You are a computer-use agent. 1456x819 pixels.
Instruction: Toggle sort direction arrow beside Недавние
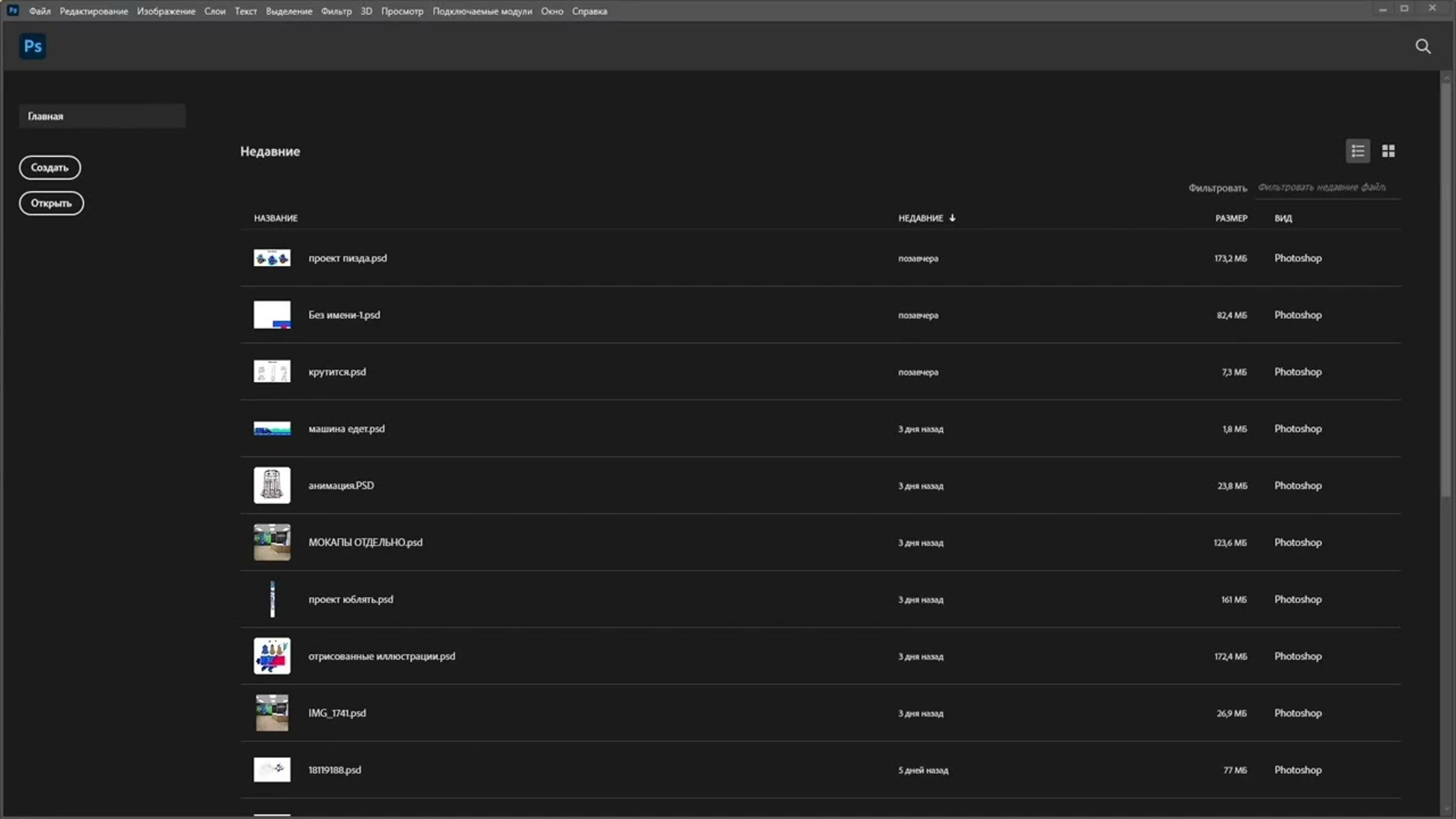(952, 218)
